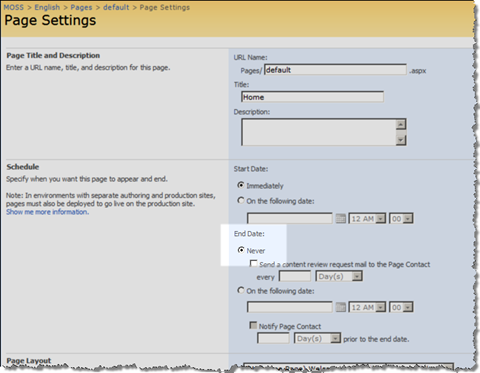This screenshot has width=480, height=373.
Task: Open the Start Date 12 AM hour dropdown
Action: pyautogui.click(x=367, y=219)
